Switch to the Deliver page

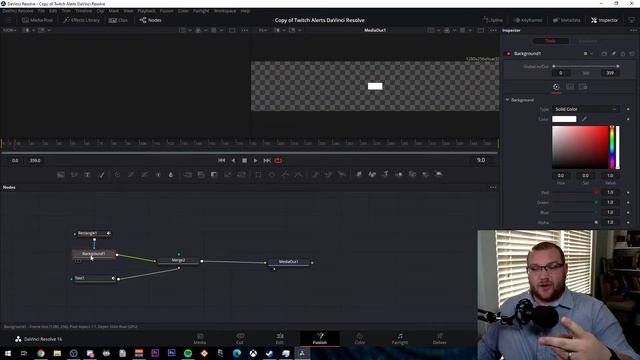[x=440, y=338]
